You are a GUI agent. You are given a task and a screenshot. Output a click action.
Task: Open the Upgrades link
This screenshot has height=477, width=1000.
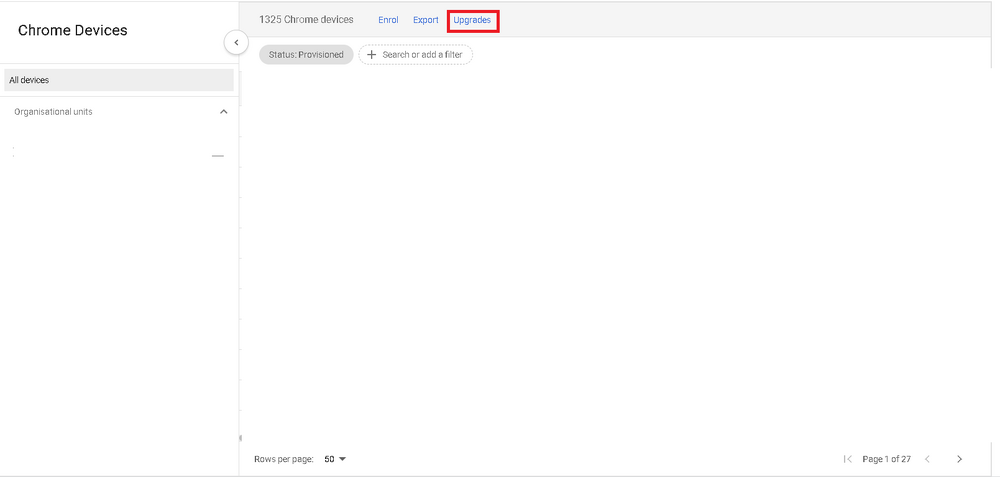pyautogui.click(x=472, y=20)
